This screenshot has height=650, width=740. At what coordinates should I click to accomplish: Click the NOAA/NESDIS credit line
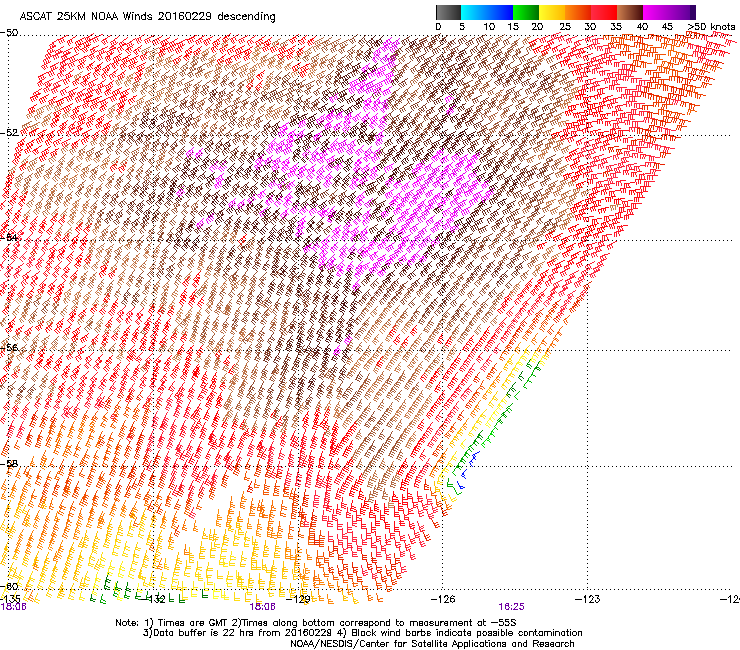click(432, 643)
